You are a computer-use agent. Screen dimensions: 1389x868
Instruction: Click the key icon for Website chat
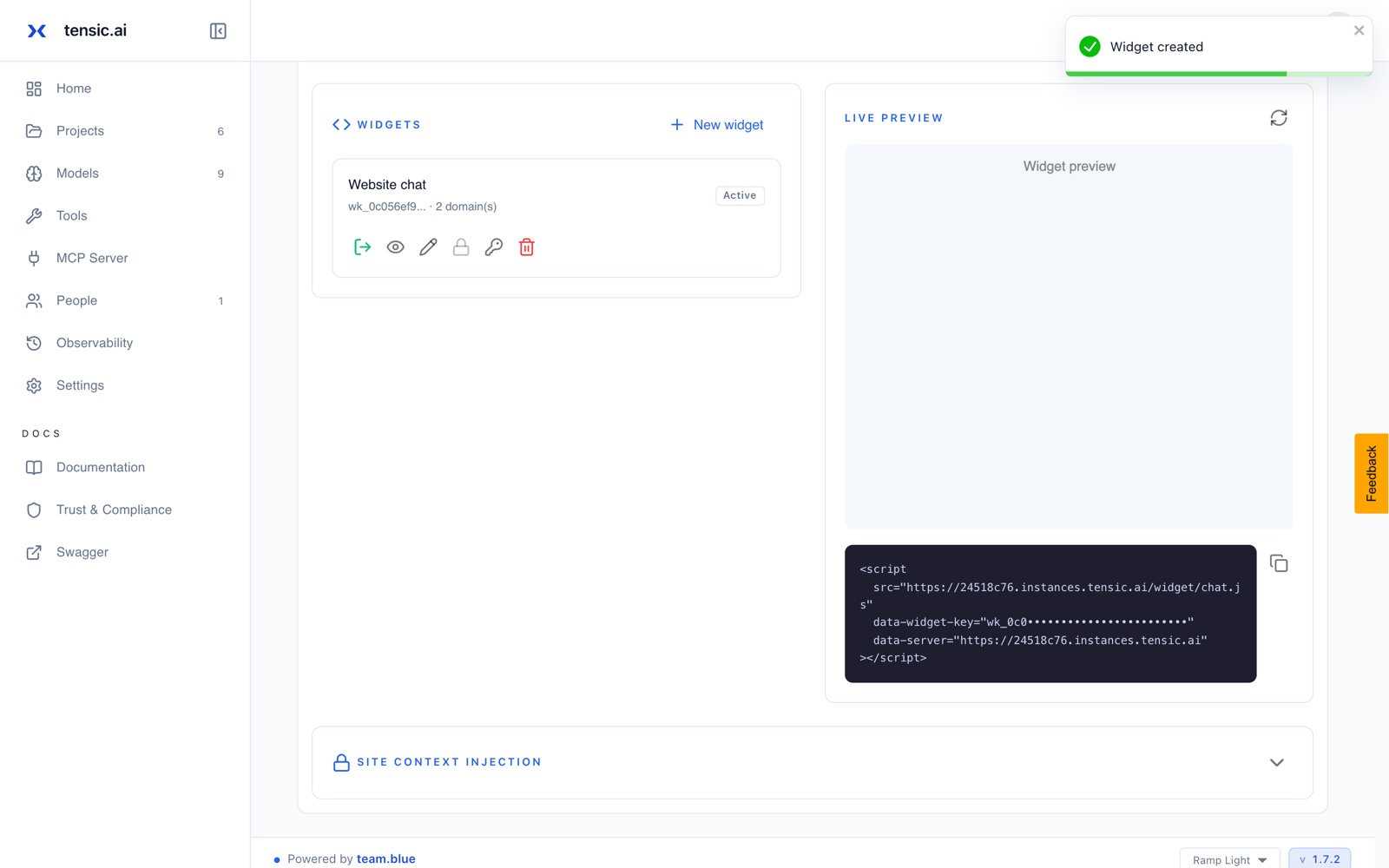(494, 247)
